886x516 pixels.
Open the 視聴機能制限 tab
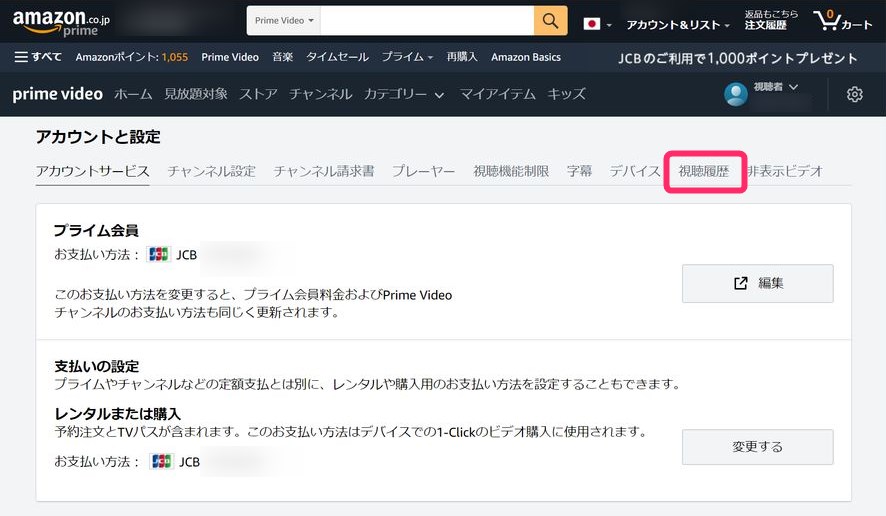pos(511,171)
